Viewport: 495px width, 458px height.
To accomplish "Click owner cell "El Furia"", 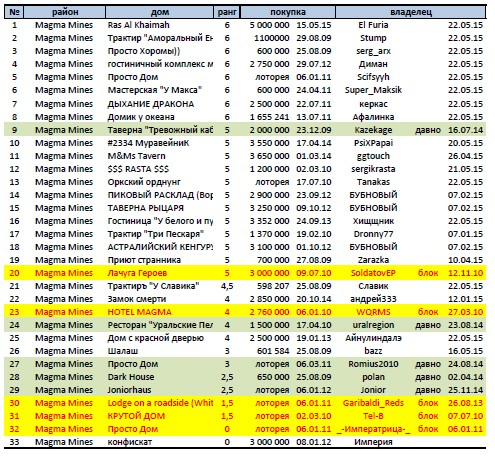I will coord(373,25).
